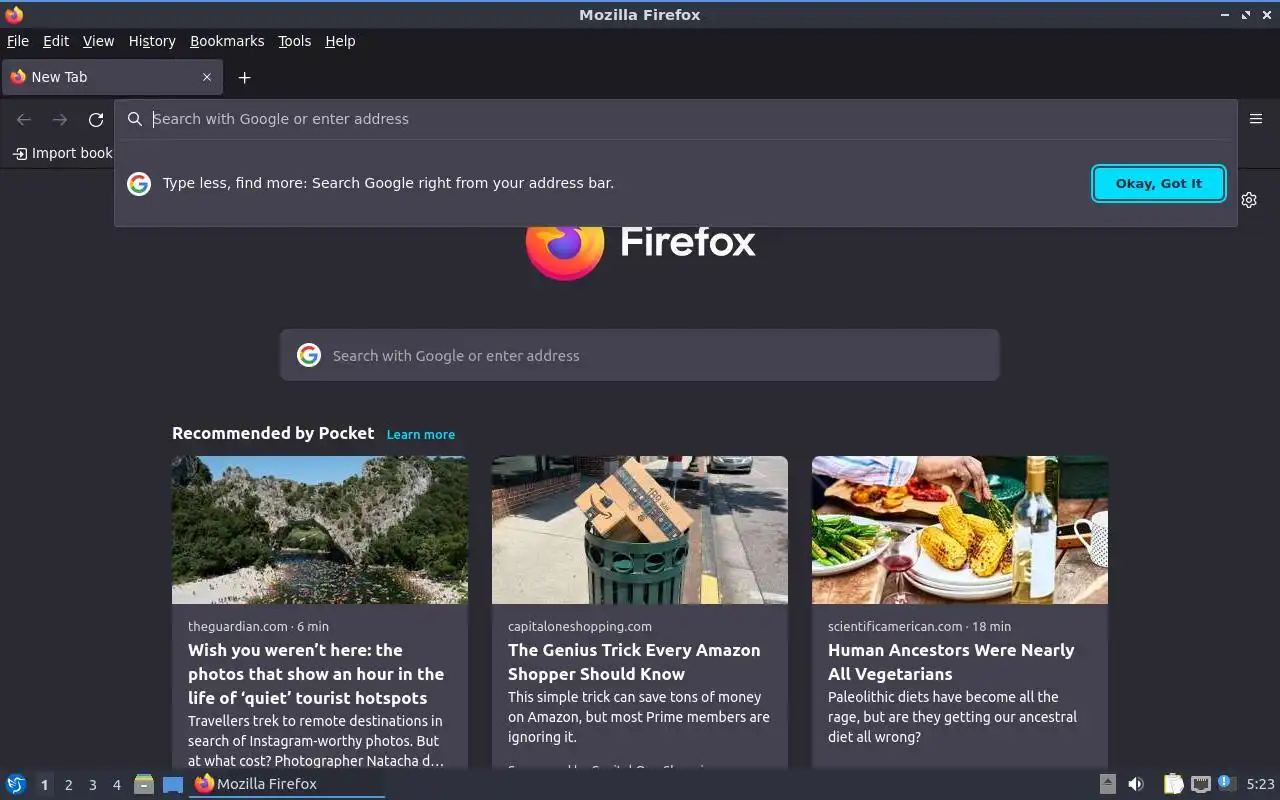This screenshot has height=800, width=1280.
Task: Reload the current page
Action: coord(96,119)
